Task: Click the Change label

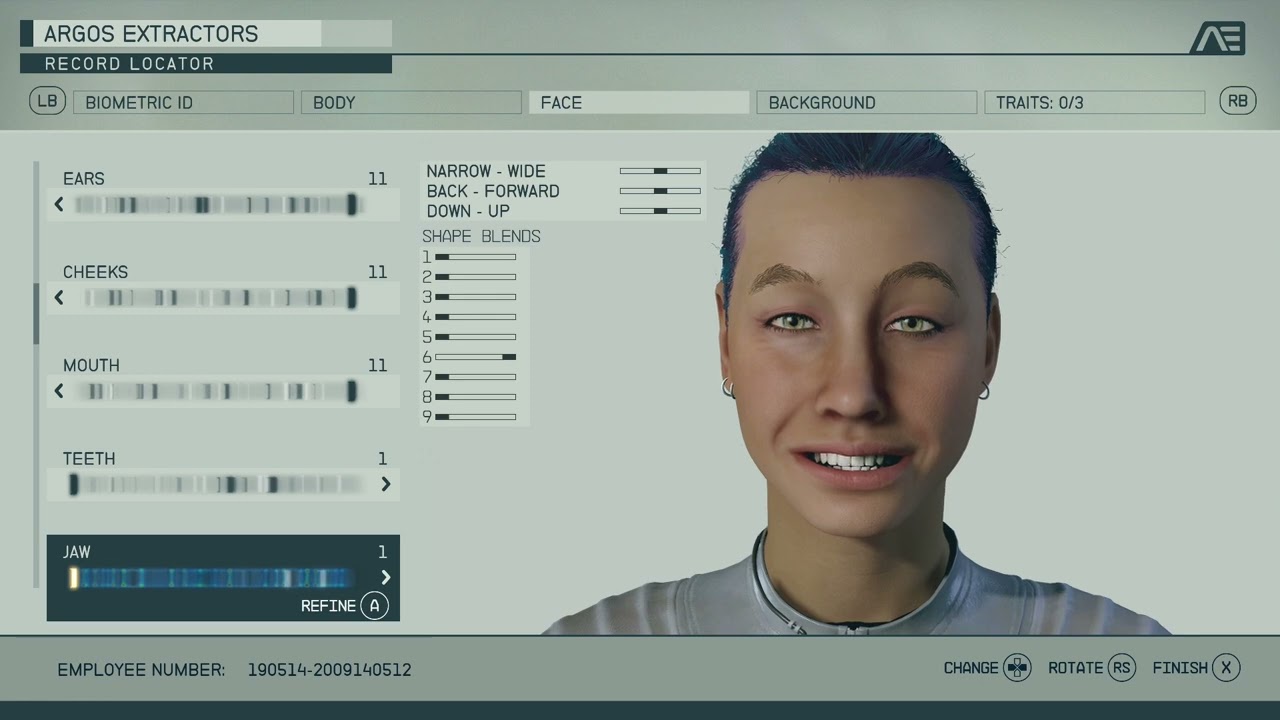Action: (971, 668)
